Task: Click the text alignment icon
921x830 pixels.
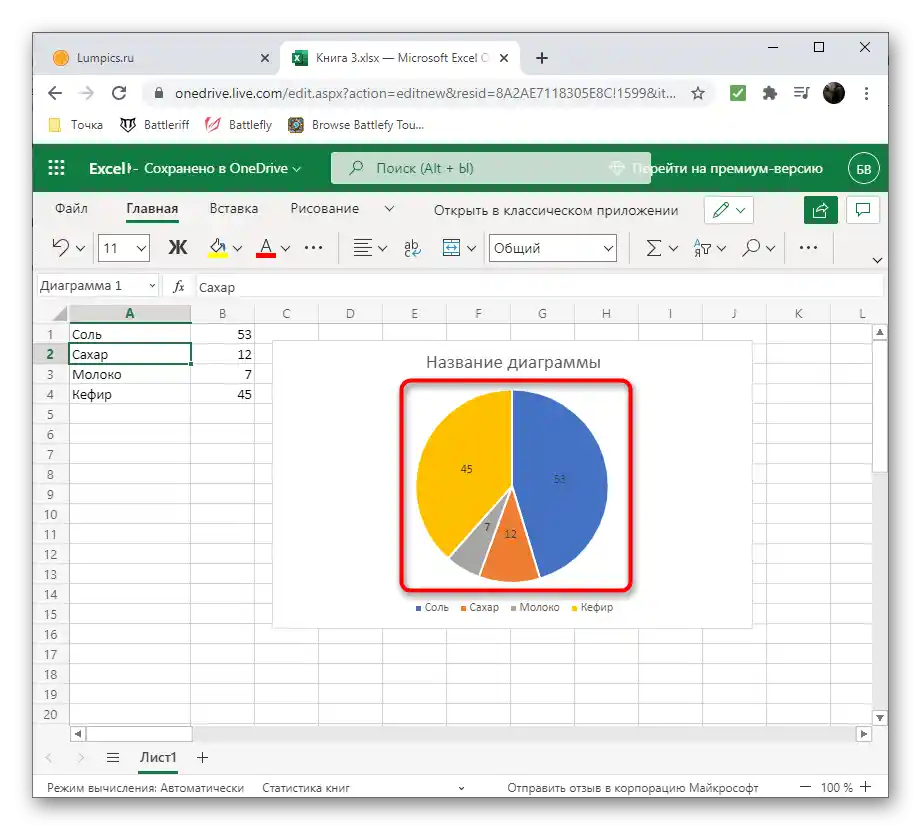Action: [362, 248]
